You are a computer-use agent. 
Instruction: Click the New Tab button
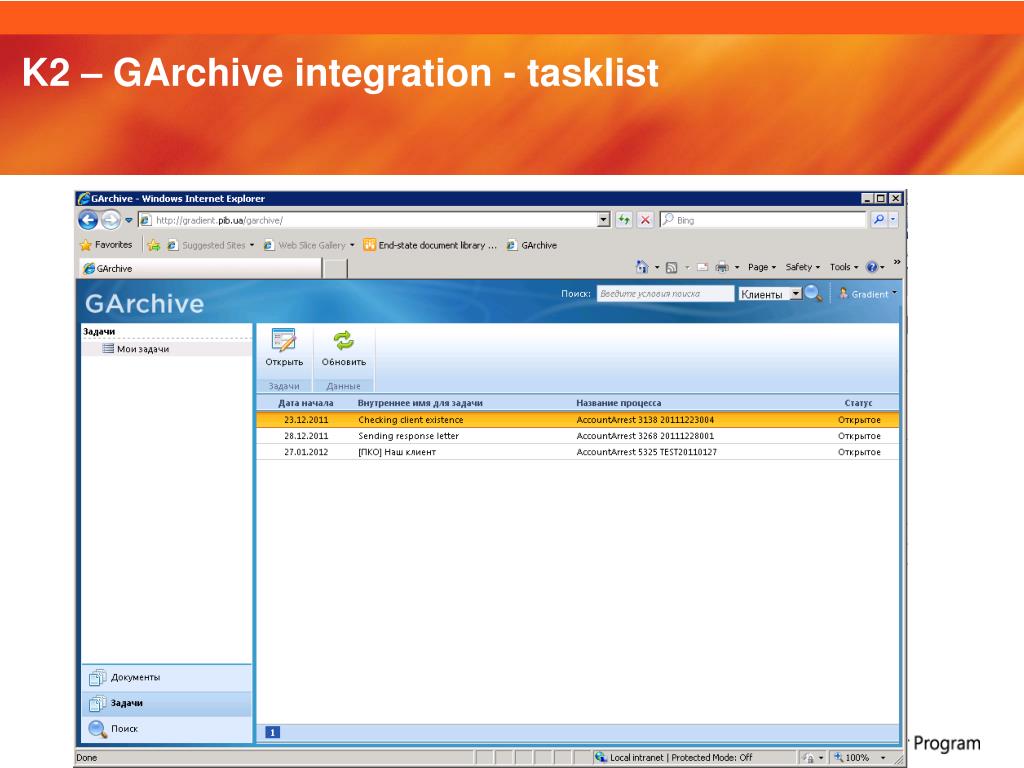tap(335, 268)
